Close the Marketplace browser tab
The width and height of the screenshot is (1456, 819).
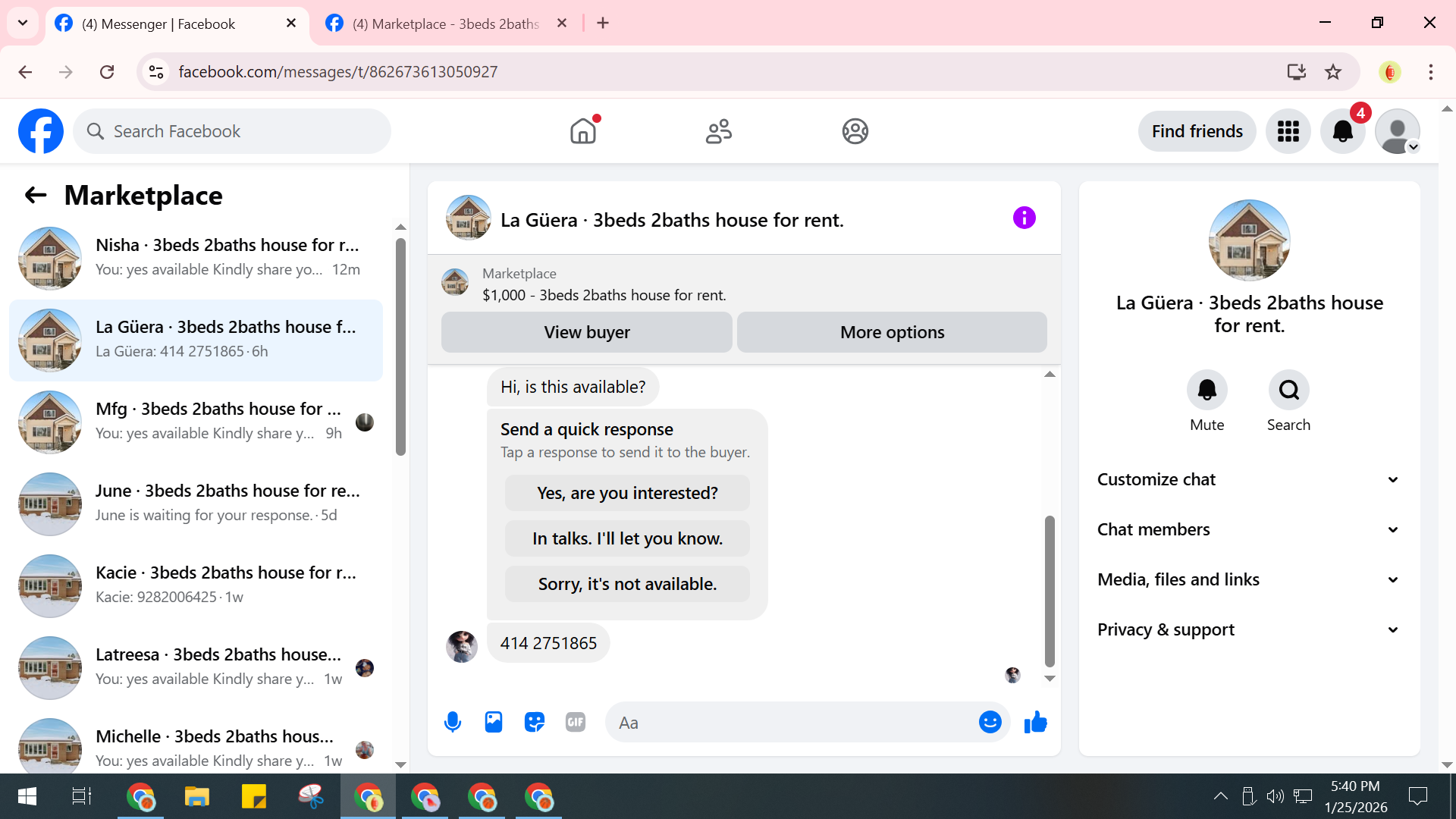click(562, 24)
